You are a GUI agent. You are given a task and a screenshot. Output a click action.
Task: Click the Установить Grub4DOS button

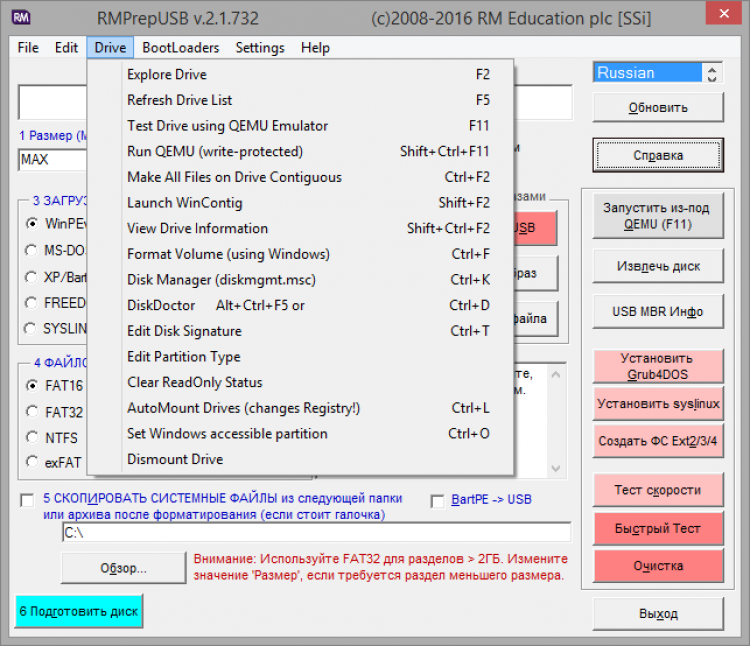[x=658, y=366]
